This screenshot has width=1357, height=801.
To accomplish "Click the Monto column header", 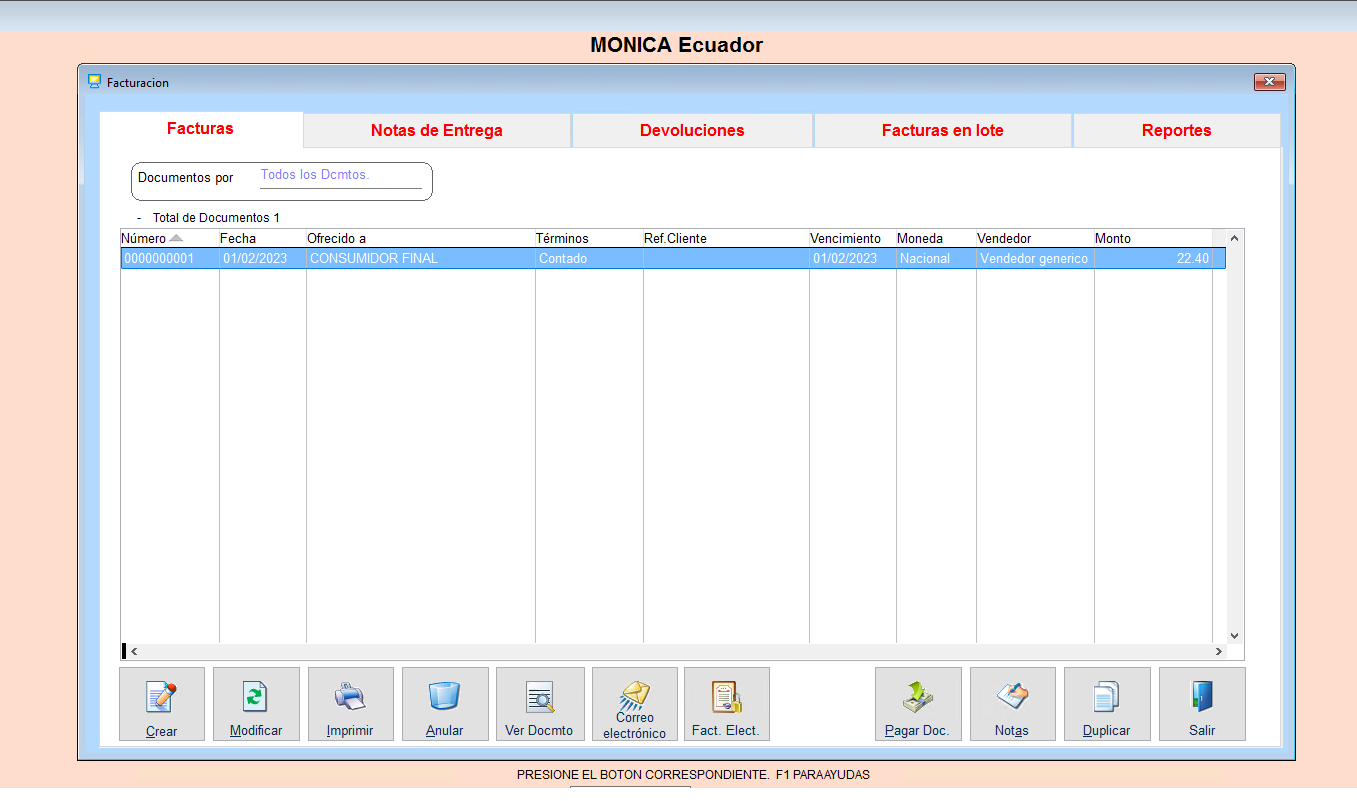I will 1152,238.
